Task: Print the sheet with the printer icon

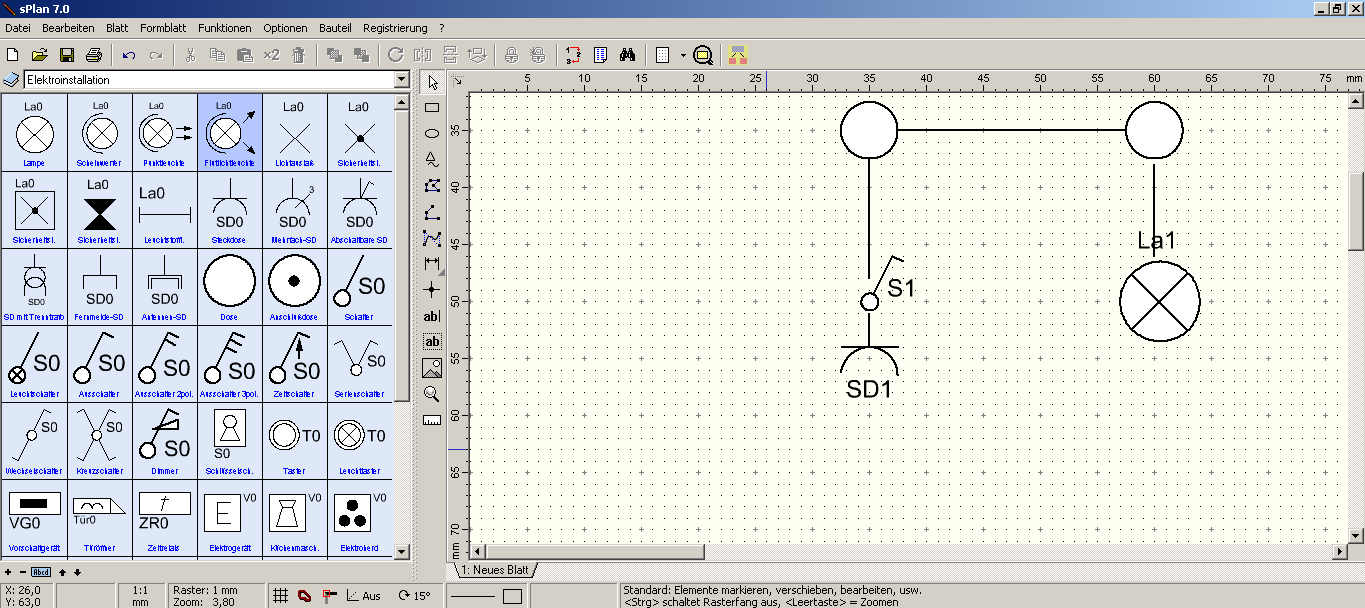Action: 93,55
